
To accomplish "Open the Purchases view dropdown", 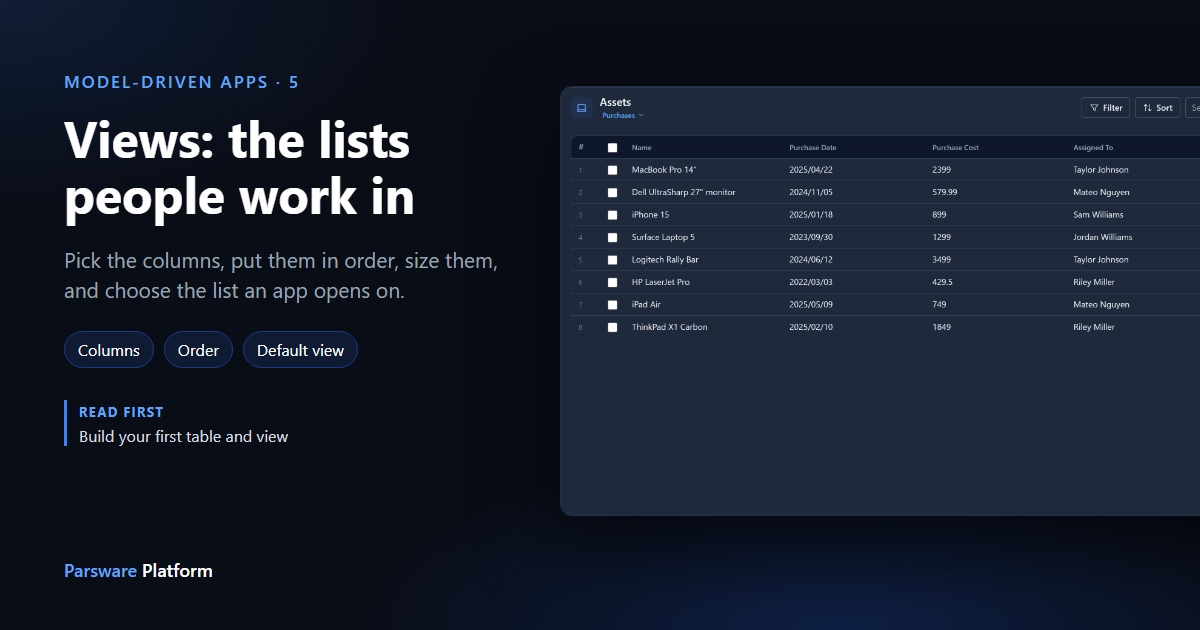I will coord(623,115).
